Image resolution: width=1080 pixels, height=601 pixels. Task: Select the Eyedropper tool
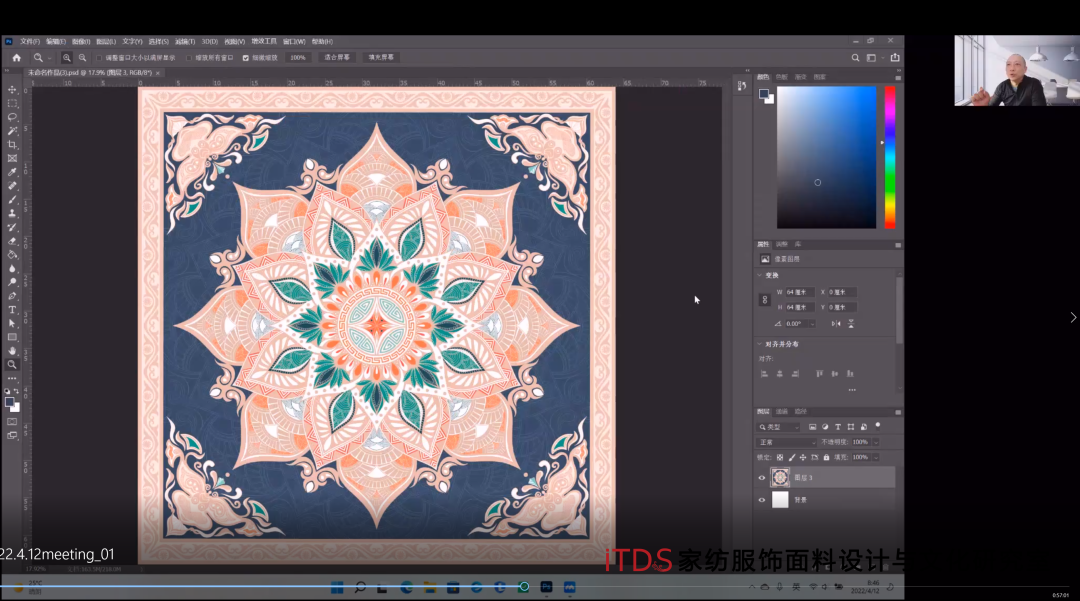click(x=12, y=172)
